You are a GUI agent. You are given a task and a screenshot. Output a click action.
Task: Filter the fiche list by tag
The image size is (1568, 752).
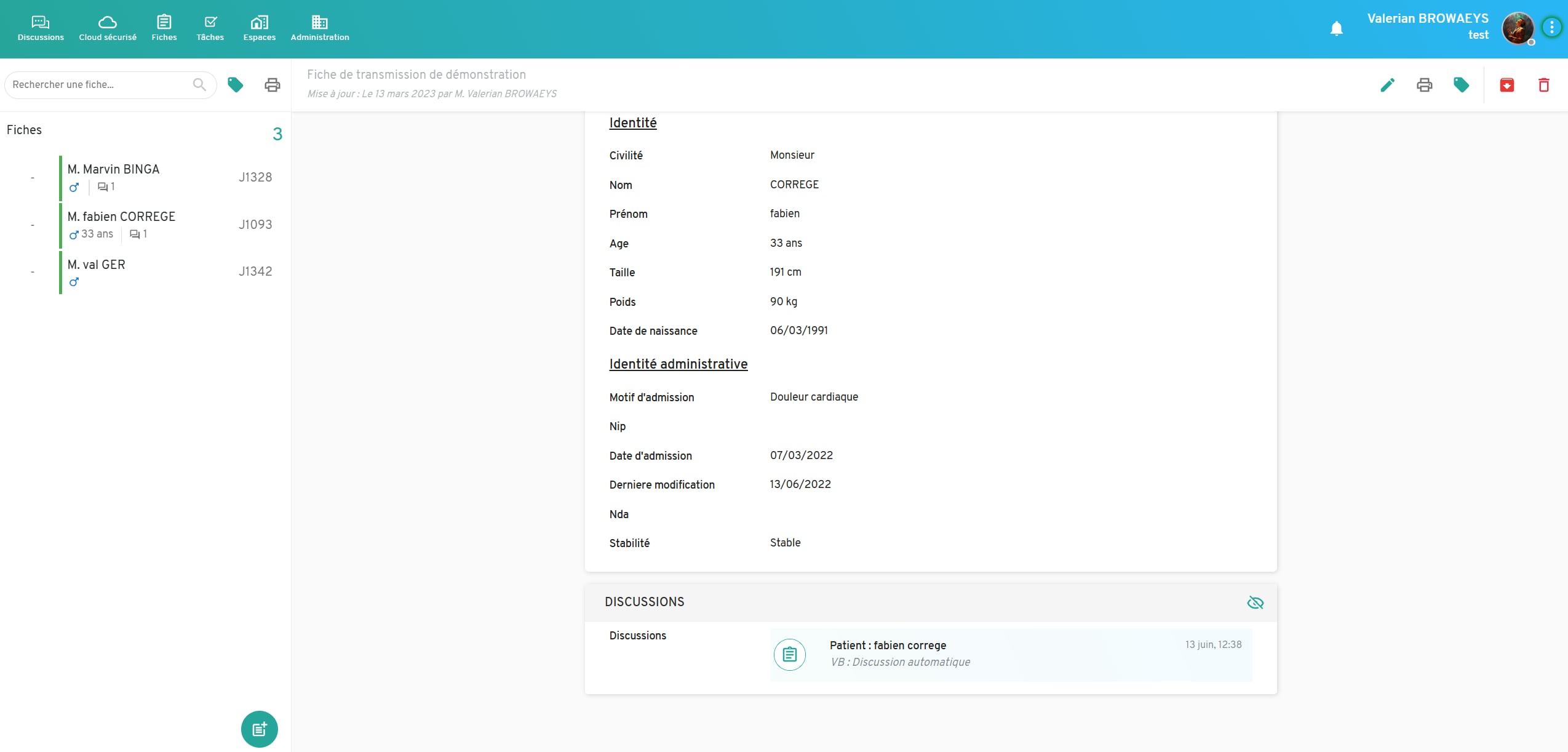point(235,85)
